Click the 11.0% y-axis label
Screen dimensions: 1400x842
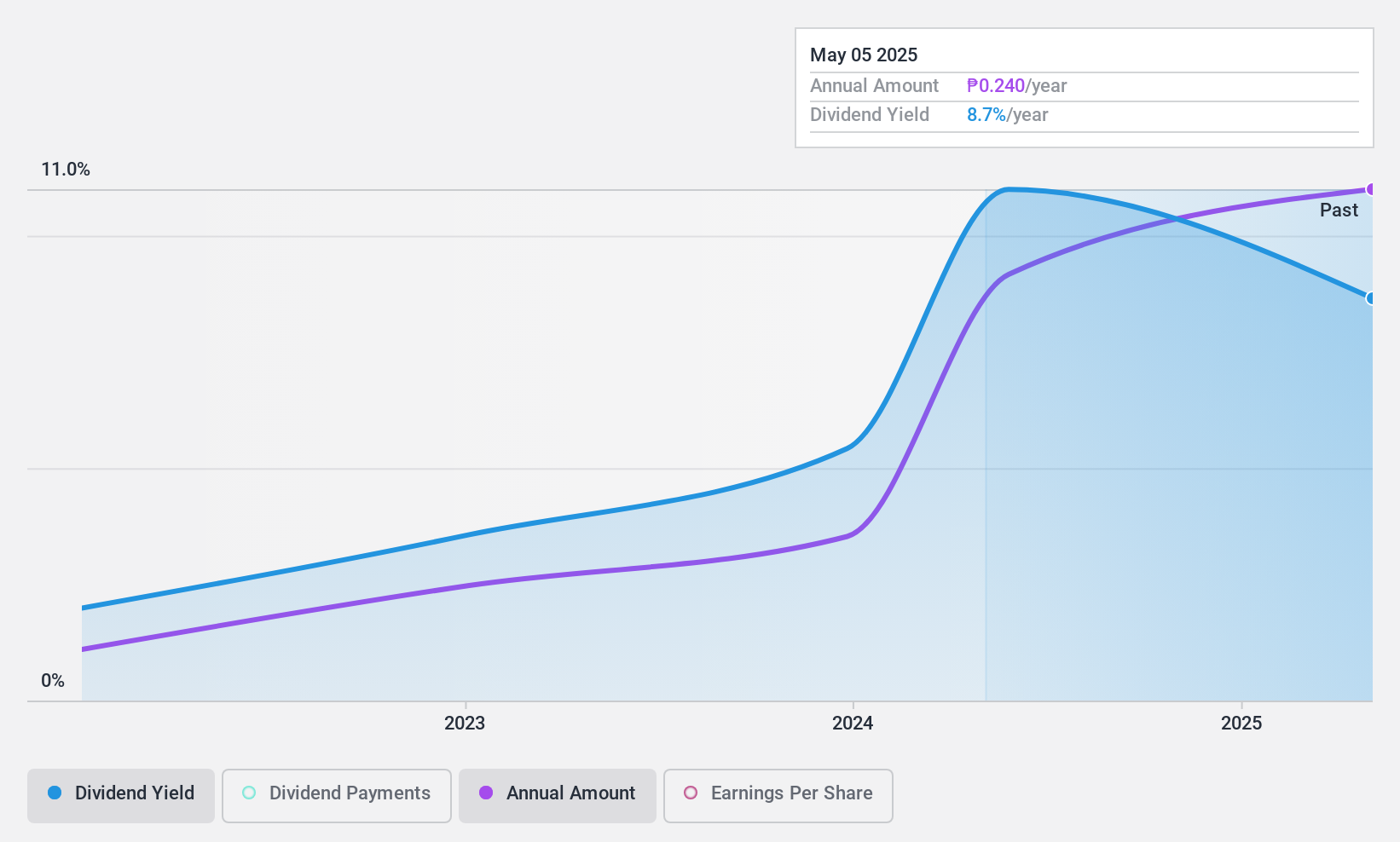(x=66, y=170)
